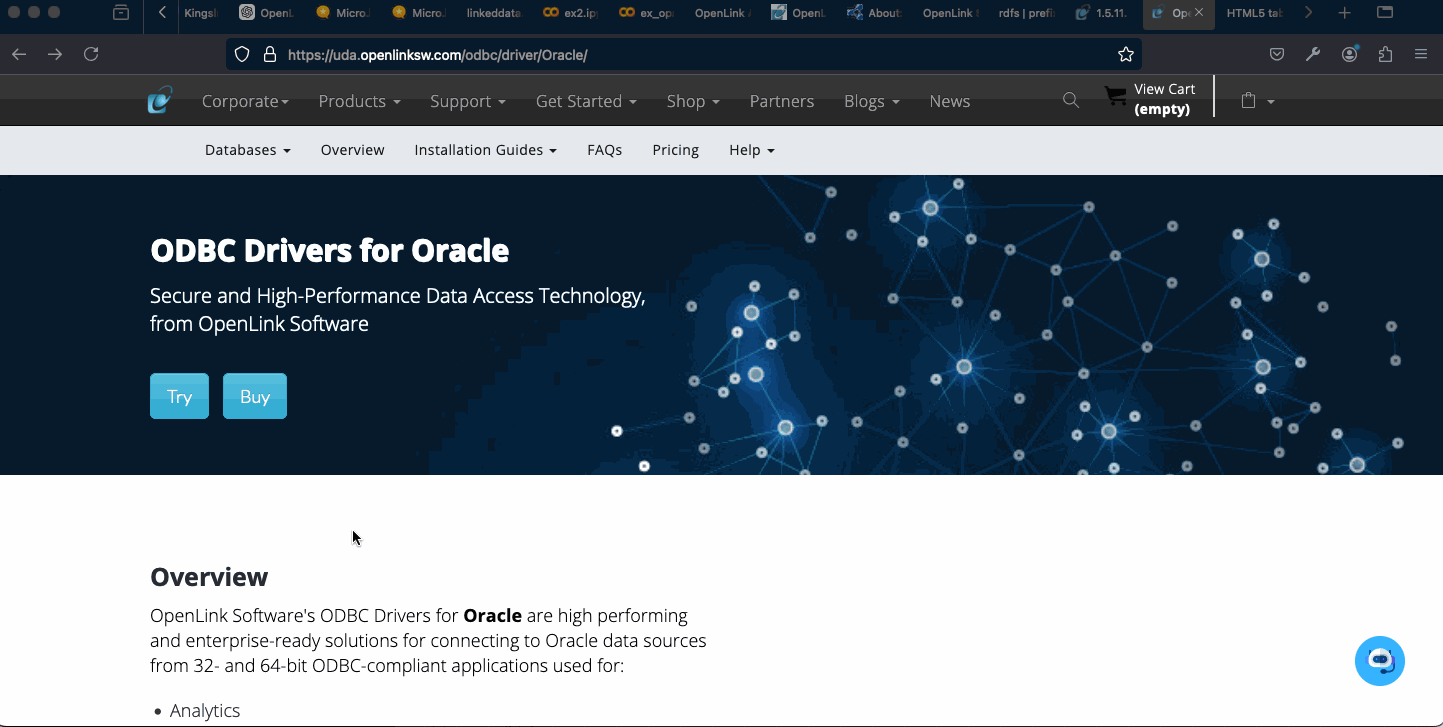This screenshot has width=1443, height=727.
Task: Open a new tab with the plus icon
Action: point(1345,13)
